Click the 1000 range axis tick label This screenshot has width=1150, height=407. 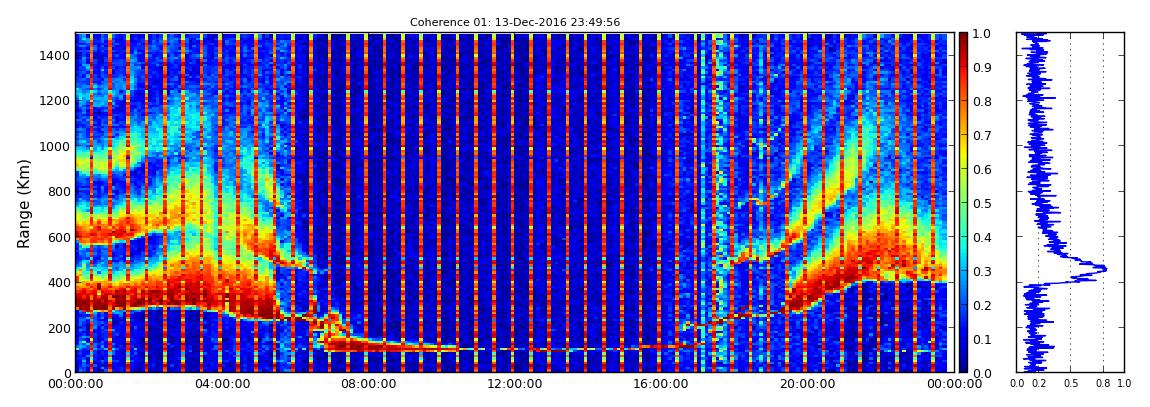coord(56,146)
